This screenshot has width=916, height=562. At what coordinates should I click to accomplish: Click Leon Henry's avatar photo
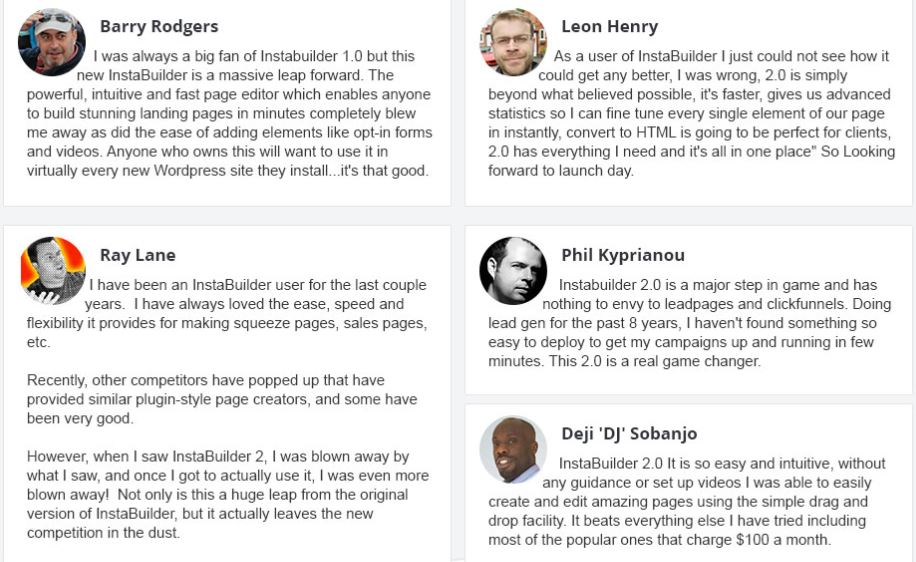tap(513, 42)
